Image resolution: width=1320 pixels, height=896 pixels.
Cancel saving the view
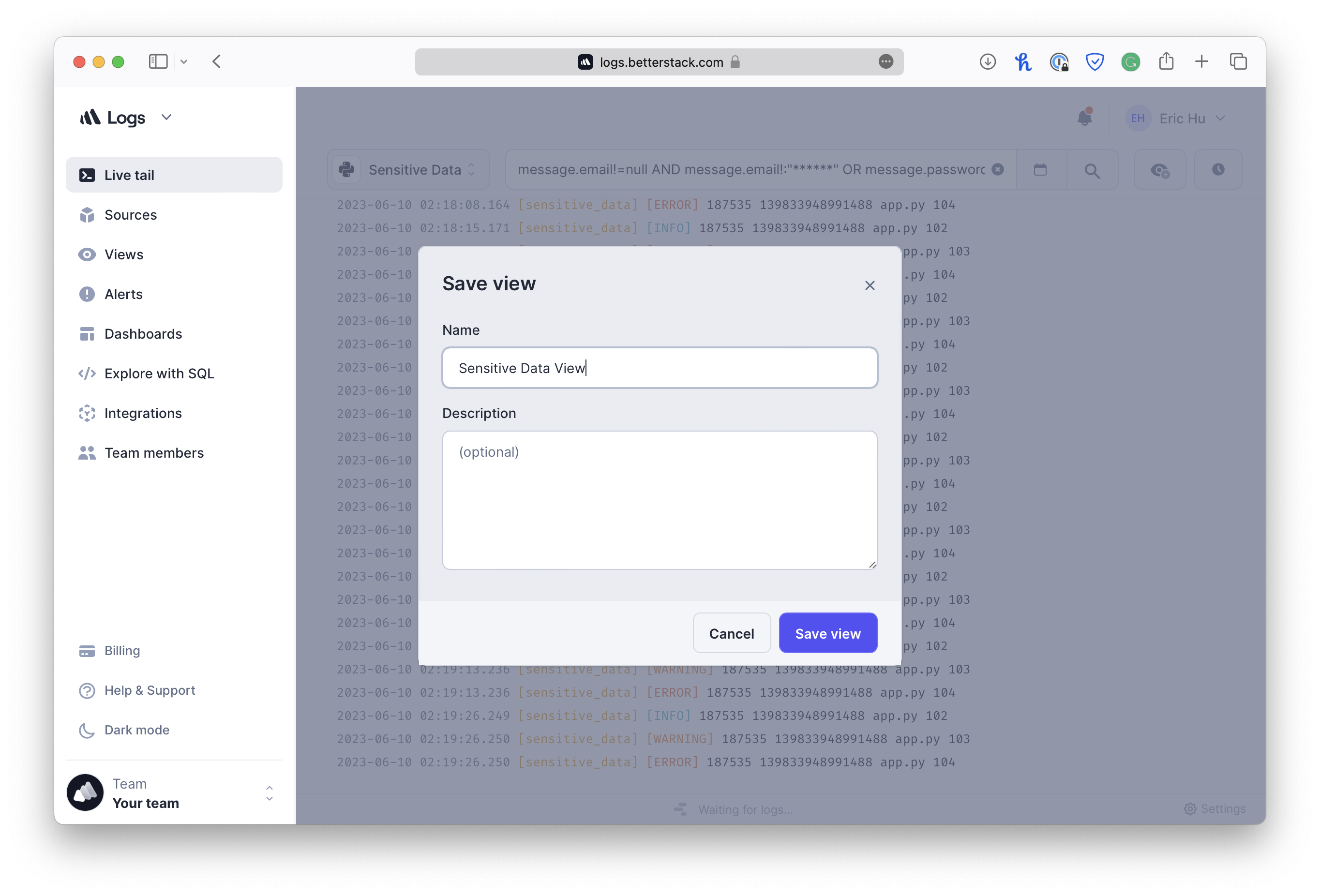tap(732, 633)
